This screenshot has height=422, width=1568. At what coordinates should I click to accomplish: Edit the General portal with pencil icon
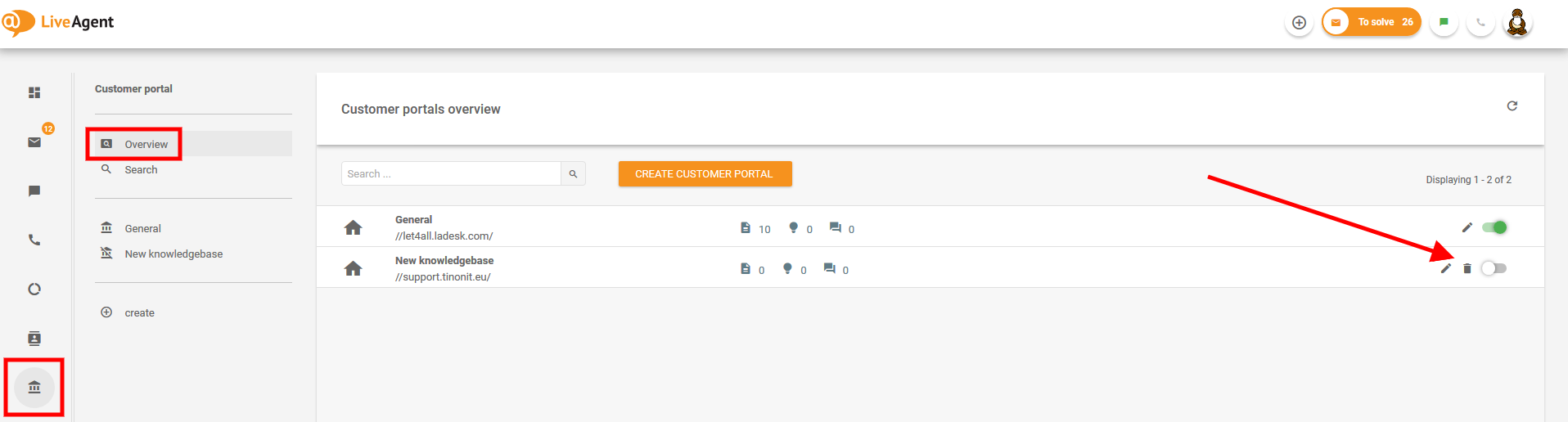point(1467,227)
